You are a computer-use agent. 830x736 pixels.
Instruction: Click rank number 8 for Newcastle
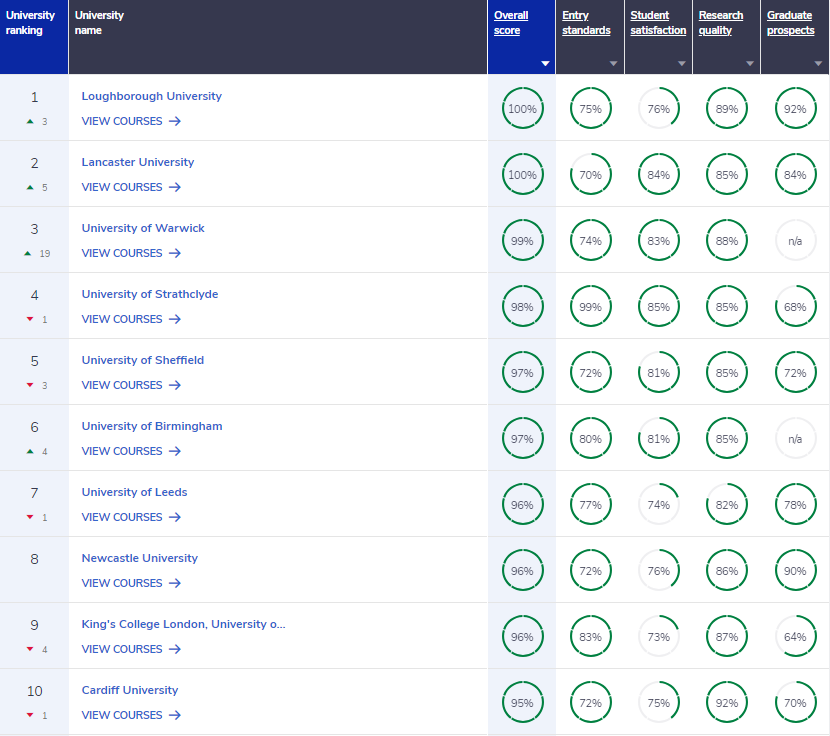(x=34, y=559)
